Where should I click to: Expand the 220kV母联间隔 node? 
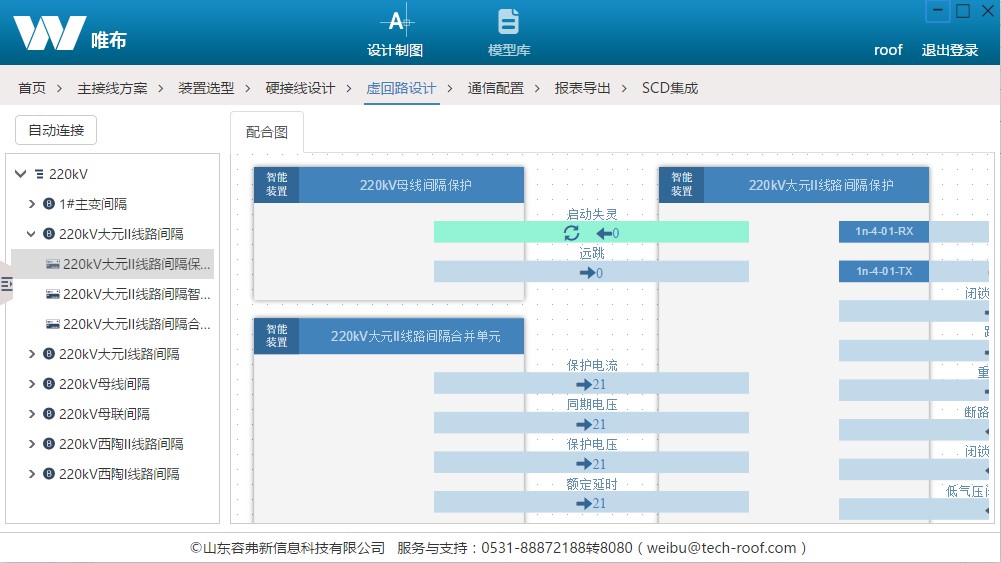point(32,414)
